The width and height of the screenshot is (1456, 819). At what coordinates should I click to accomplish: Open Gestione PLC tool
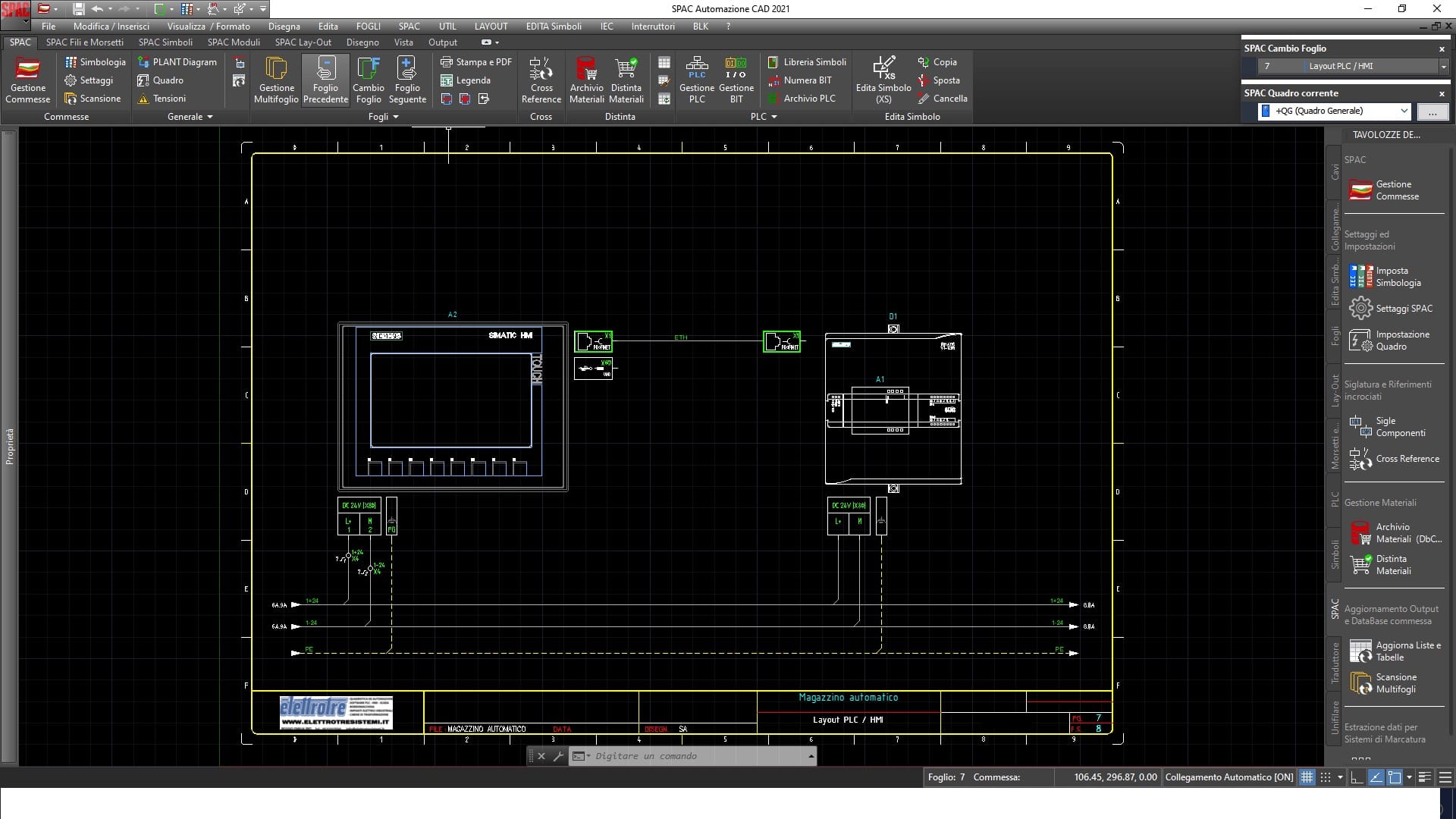[x=697, y=80]
